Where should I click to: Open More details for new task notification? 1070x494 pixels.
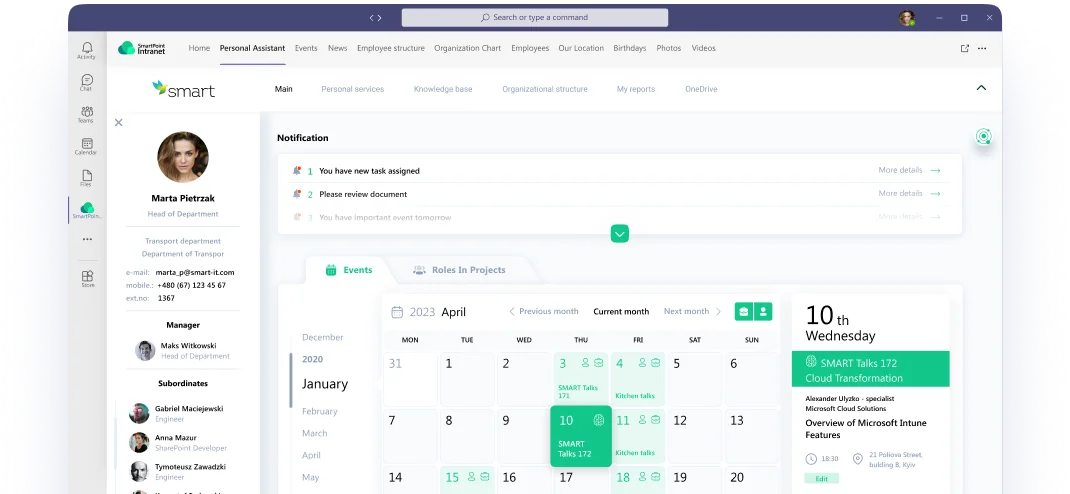[909, 170]
